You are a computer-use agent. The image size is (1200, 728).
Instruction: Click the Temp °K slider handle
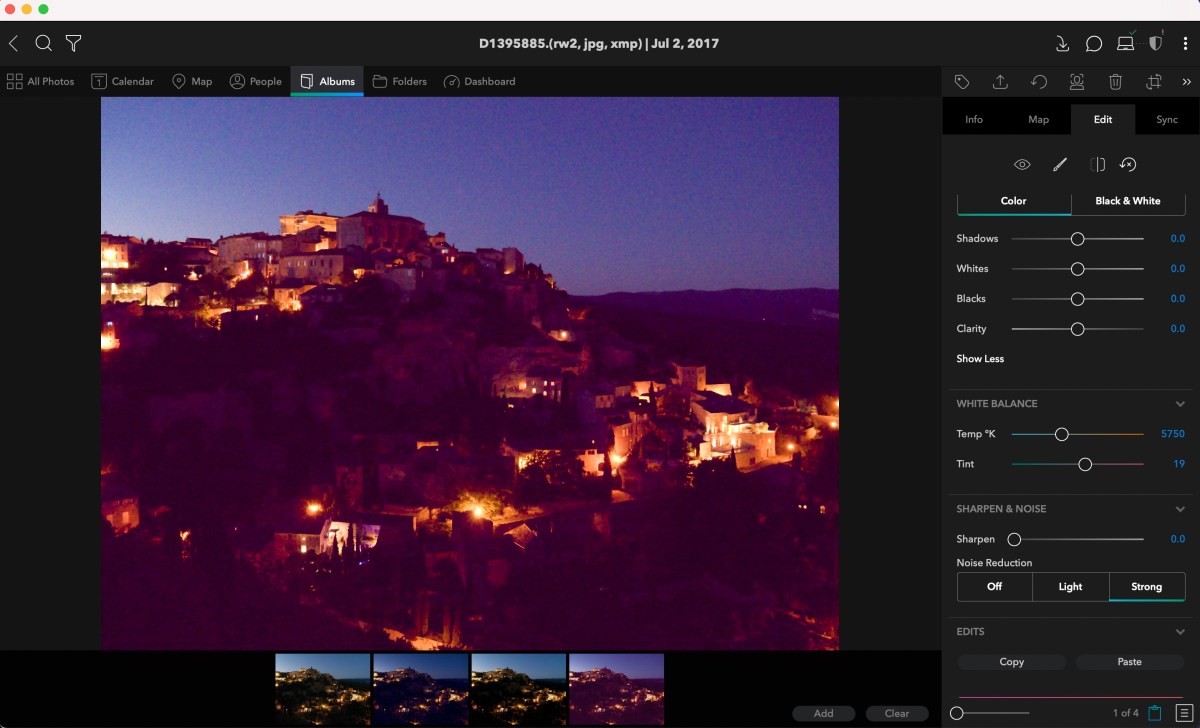1062,434
